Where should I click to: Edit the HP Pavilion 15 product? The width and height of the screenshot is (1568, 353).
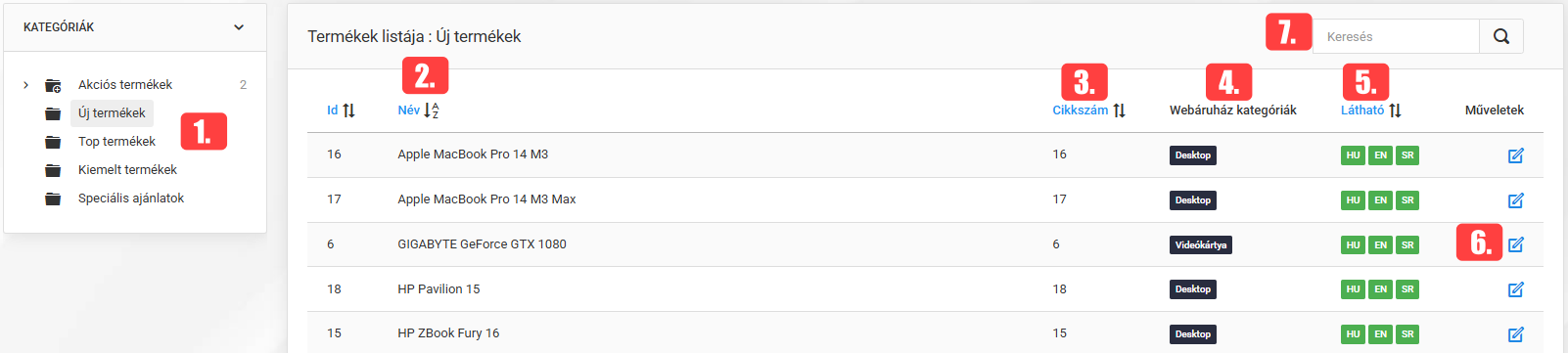(x=1516, y=289)
